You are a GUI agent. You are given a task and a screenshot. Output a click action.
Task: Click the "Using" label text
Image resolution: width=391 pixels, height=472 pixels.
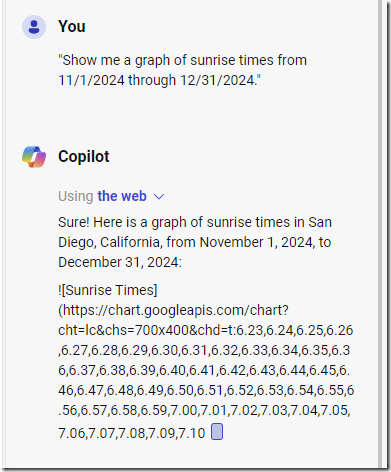pos(76,196)
